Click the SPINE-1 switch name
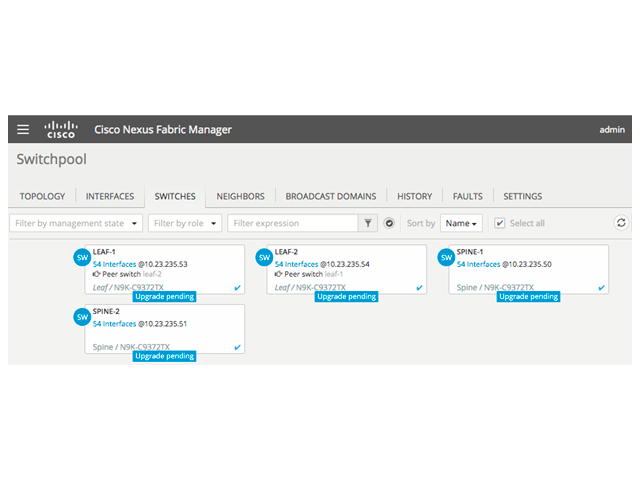The image size is (640, 480). click(470, 252)
